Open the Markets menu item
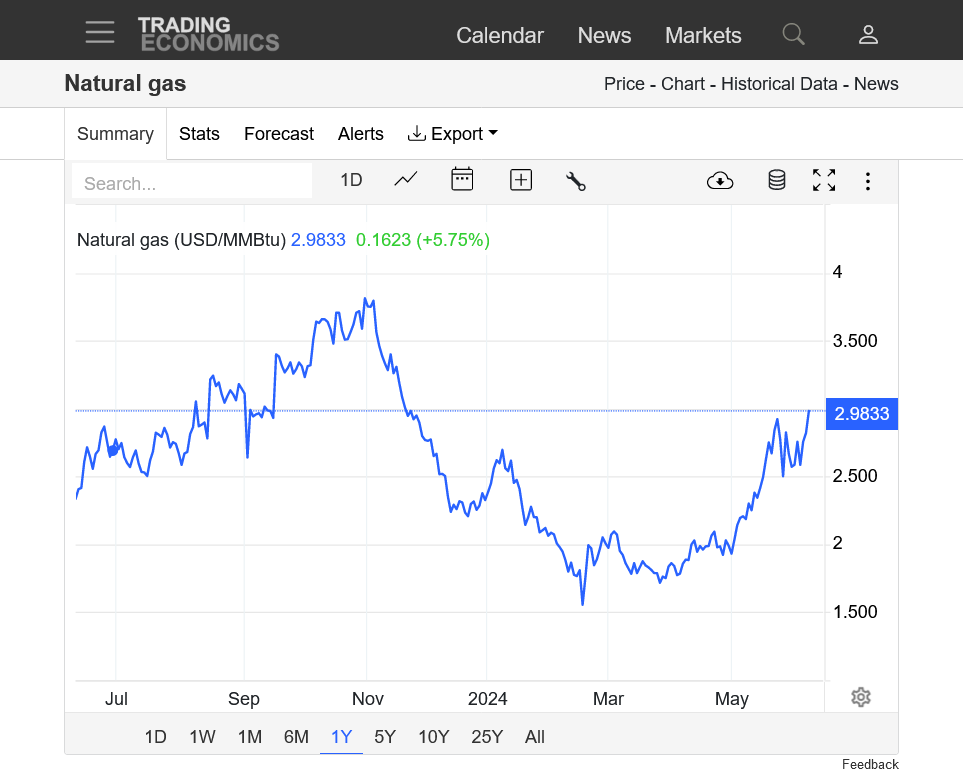 tap(703, 36)
